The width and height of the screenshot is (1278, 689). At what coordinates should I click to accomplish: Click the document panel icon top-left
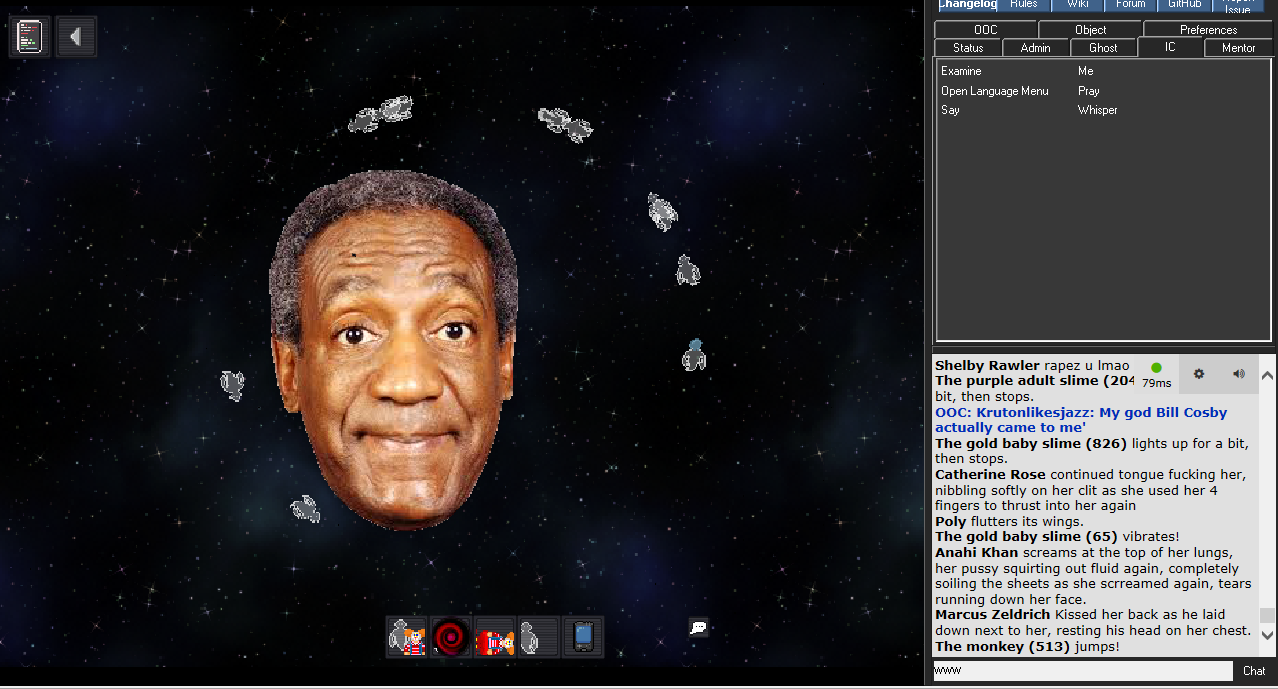30,37
